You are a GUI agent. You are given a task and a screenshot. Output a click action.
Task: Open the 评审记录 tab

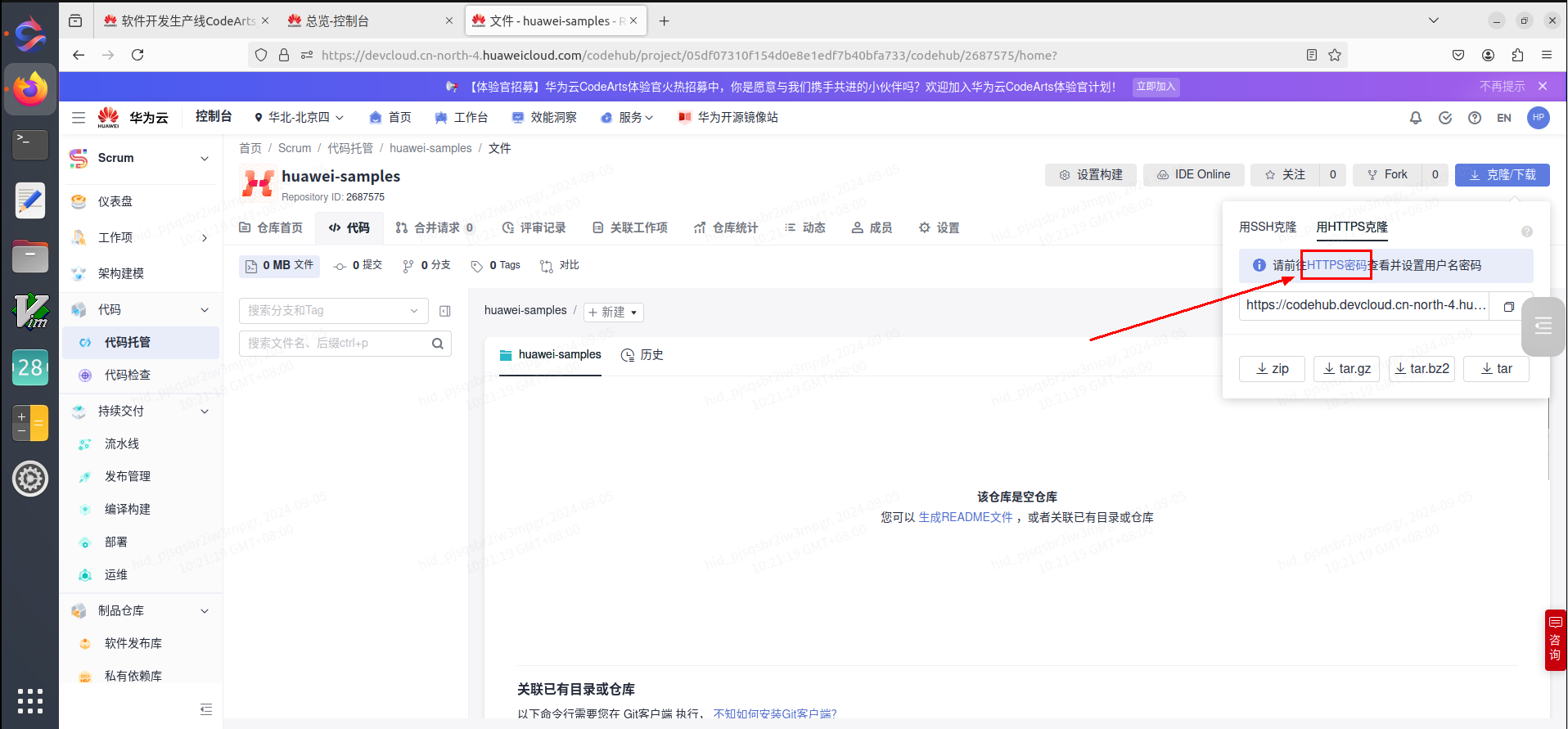(x=534, y=228)
